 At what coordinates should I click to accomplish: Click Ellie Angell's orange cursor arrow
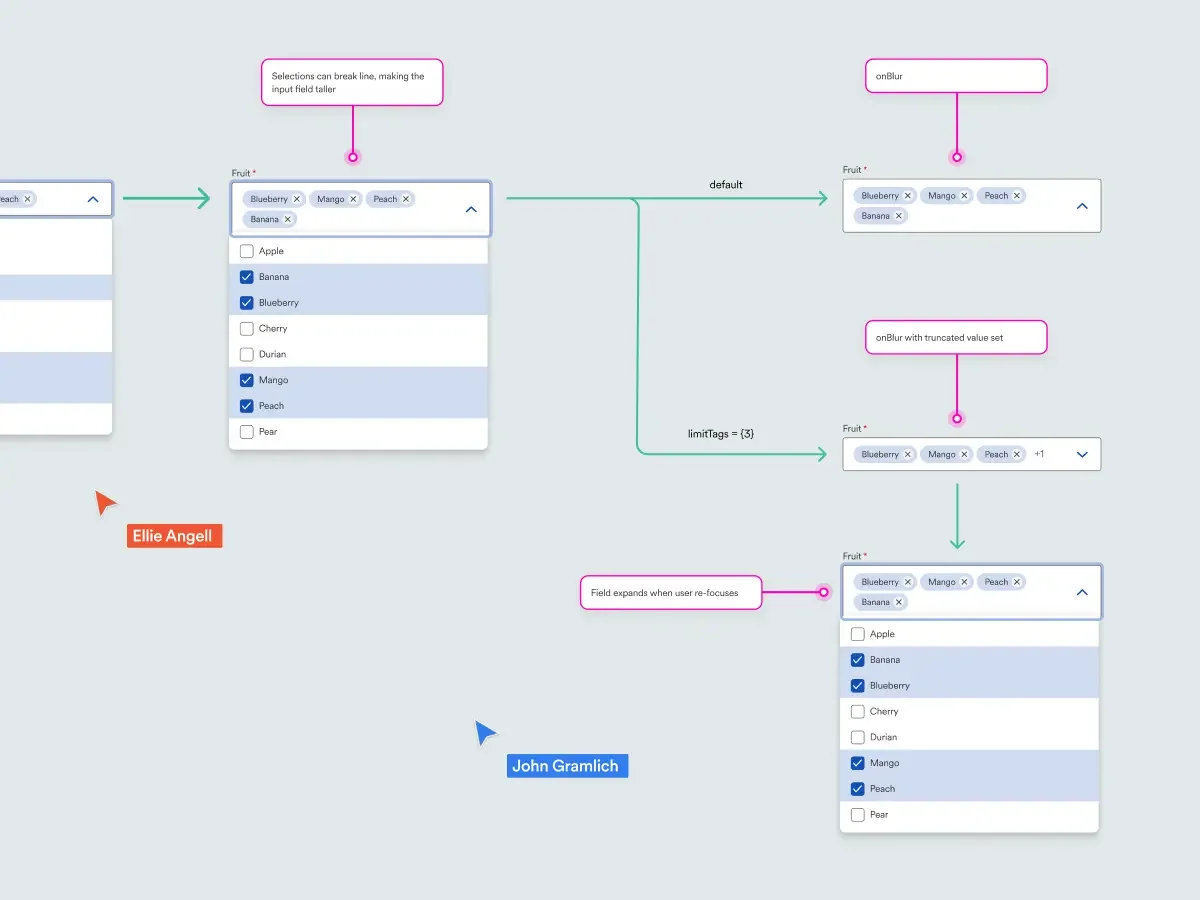tap(104, 503)
